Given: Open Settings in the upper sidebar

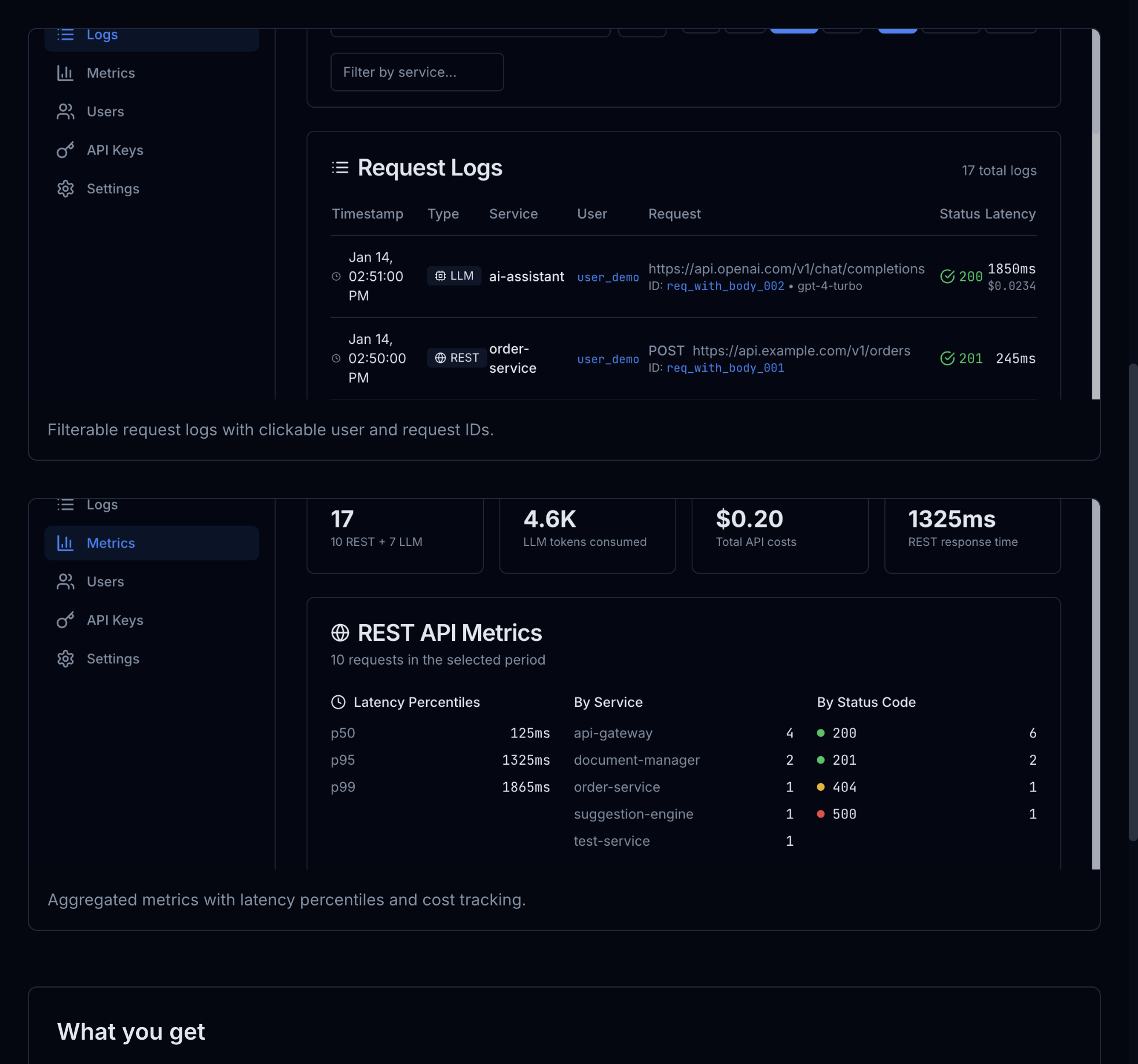Looking at the screenshot, I should click(x=152, y=189).
